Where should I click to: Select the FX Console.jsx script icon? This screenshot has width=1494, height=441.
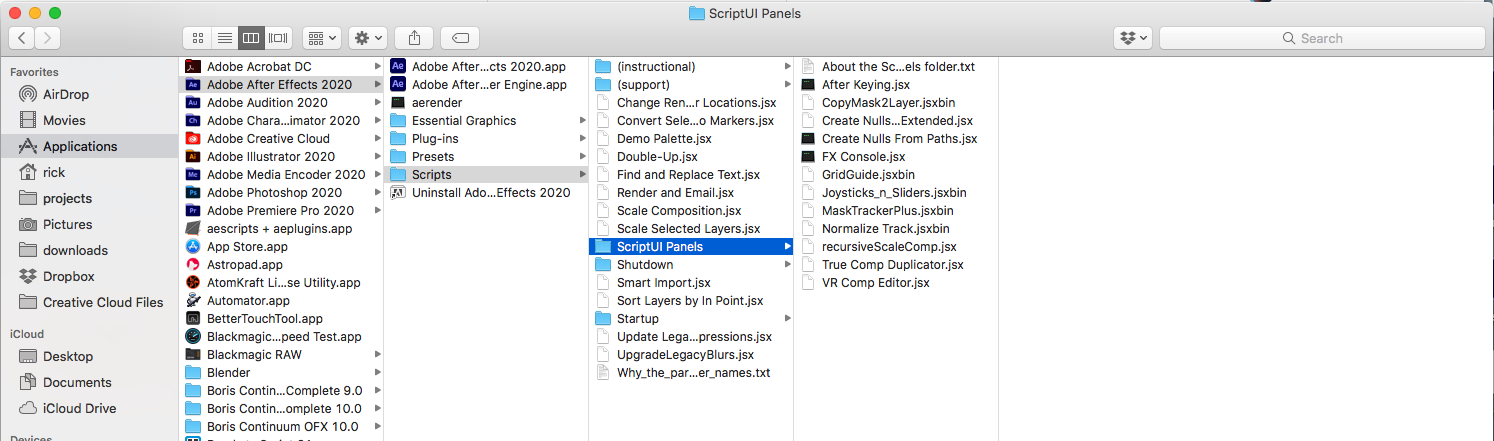[808, 157]
